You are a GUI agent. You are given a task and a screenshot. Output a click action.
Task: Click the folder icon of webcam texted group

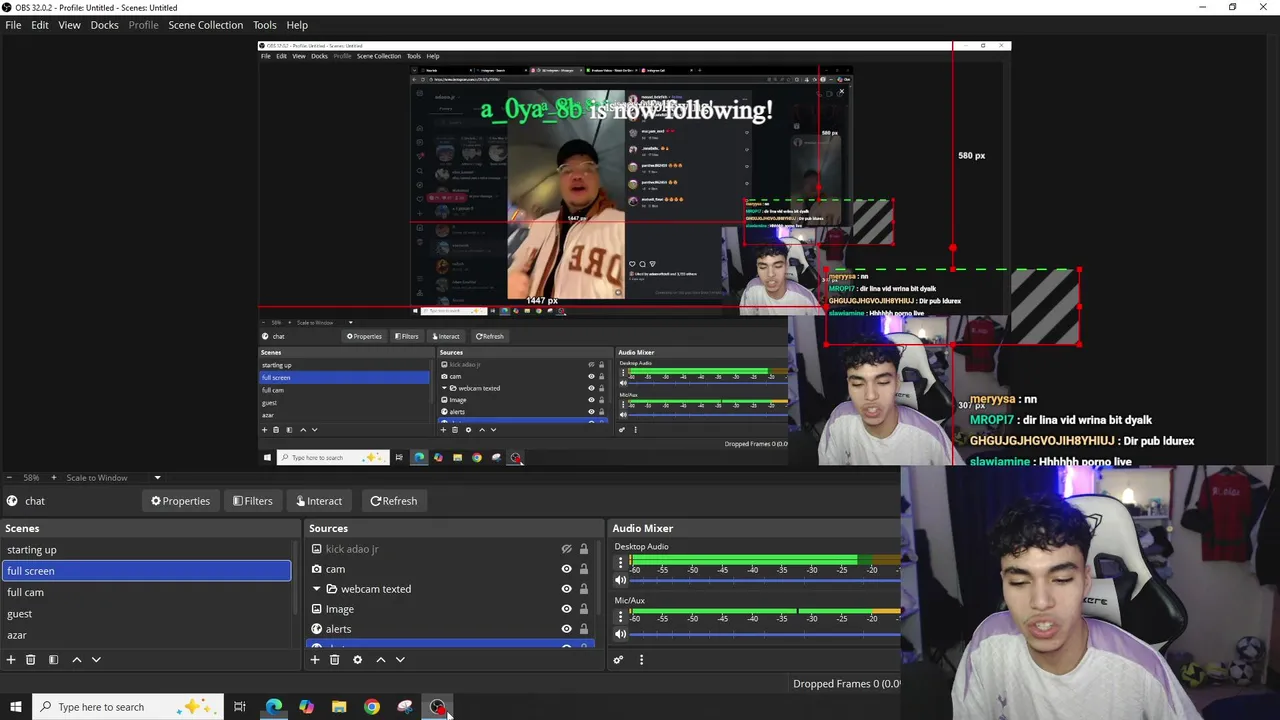pyautogui.click(x=331, y=589)
